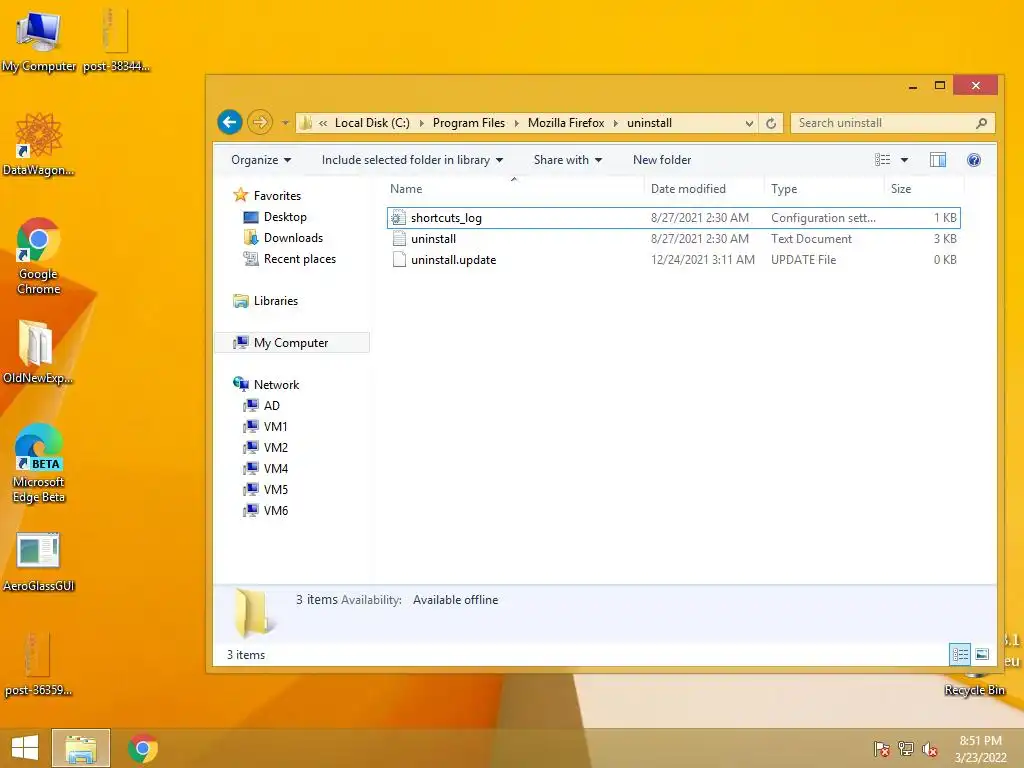Expand the view options dropdown arrow
1024x768 pixels.
904,160
